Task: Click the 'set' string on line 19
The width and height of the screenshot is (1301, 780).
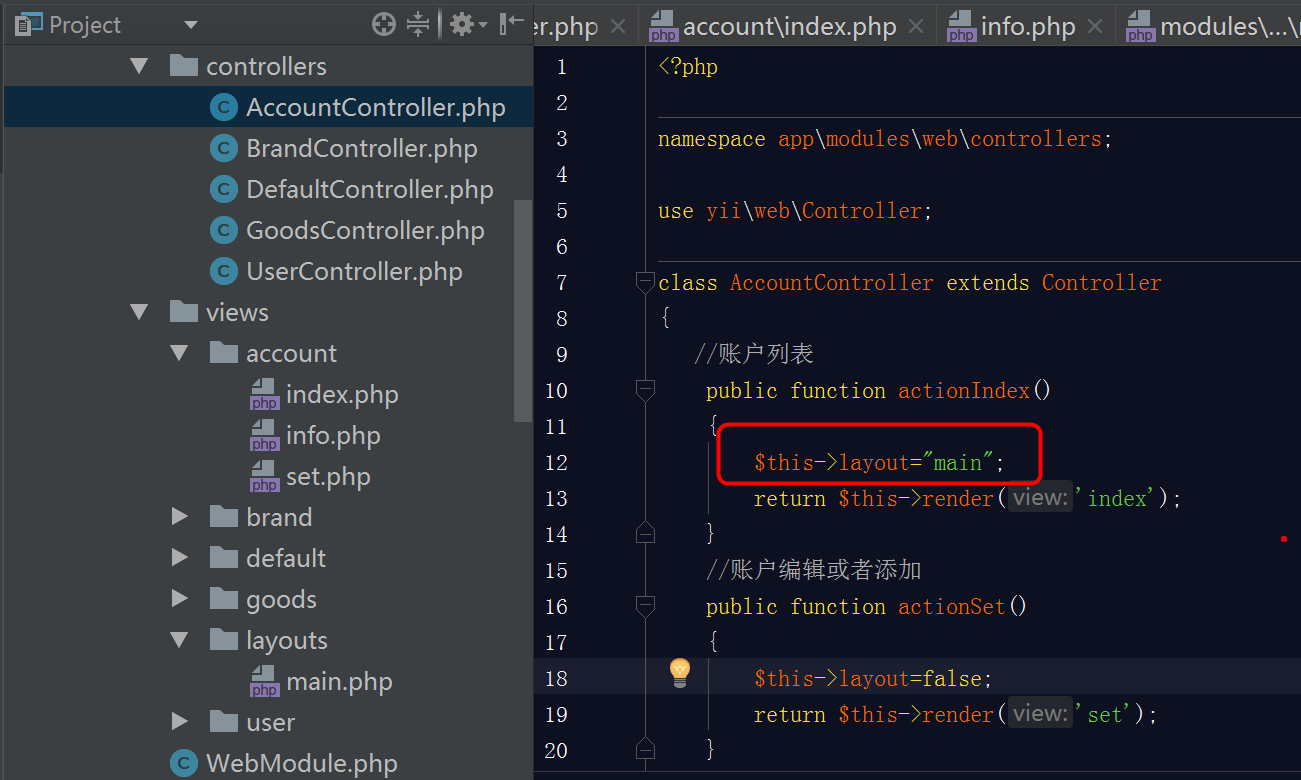Action: pyautogui.click(x=1103, y=715)
